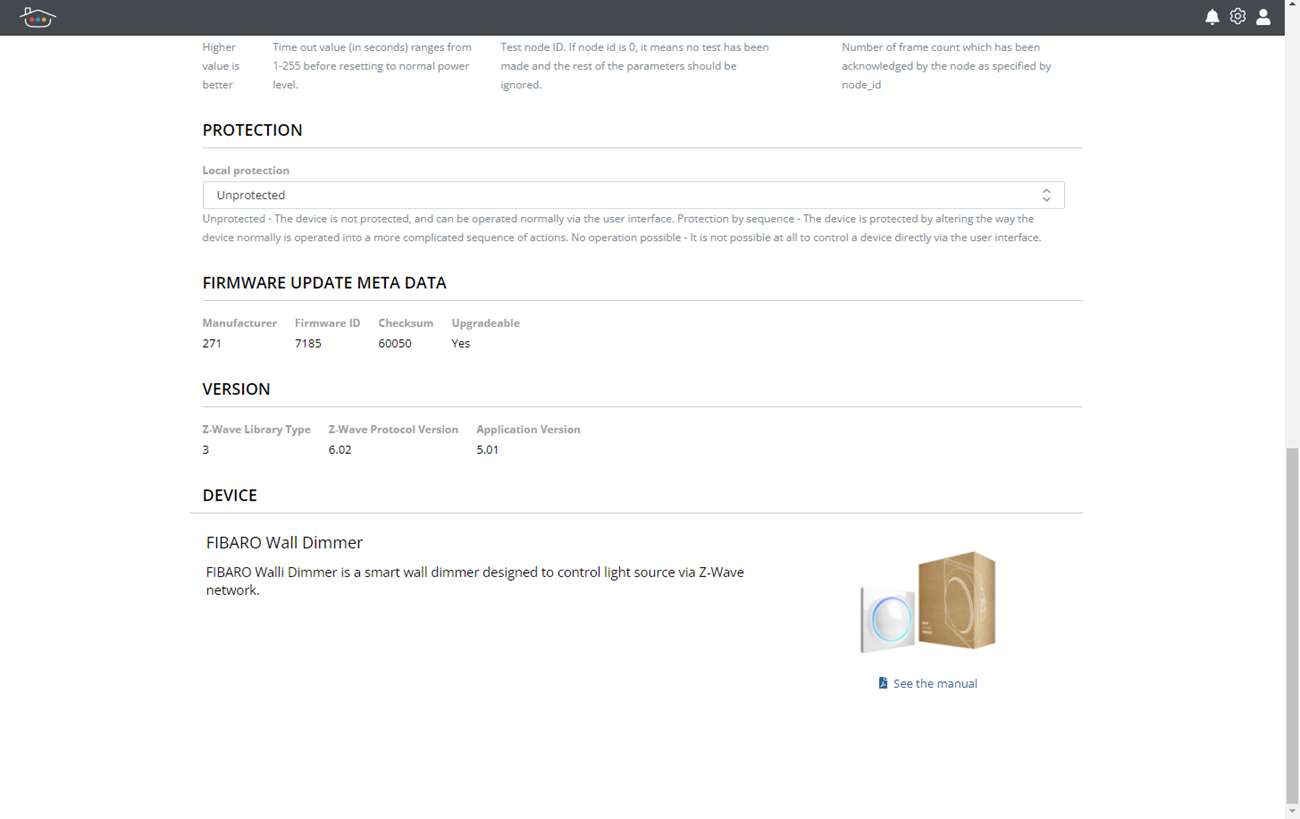This screenshot has width=1300, height=819.
Task: Select the FIBARO Wall Dimmer title
Action: pyautogui.click(x=284, y=543)
